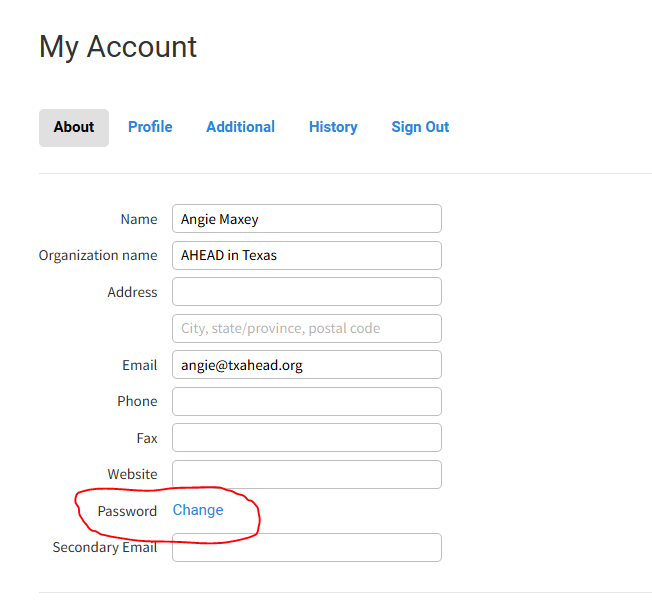Focus the Email field showing angie@txahead.org
The image size is (652, 615).
307,365
